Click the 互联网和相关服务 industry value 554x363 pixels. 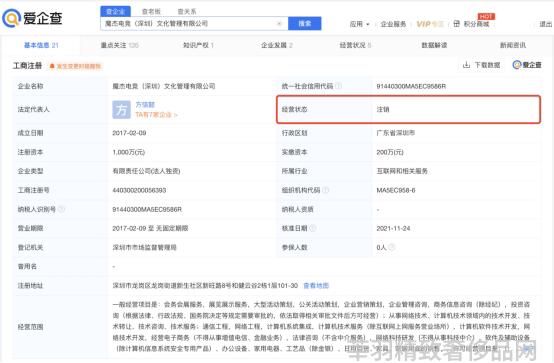402,171
